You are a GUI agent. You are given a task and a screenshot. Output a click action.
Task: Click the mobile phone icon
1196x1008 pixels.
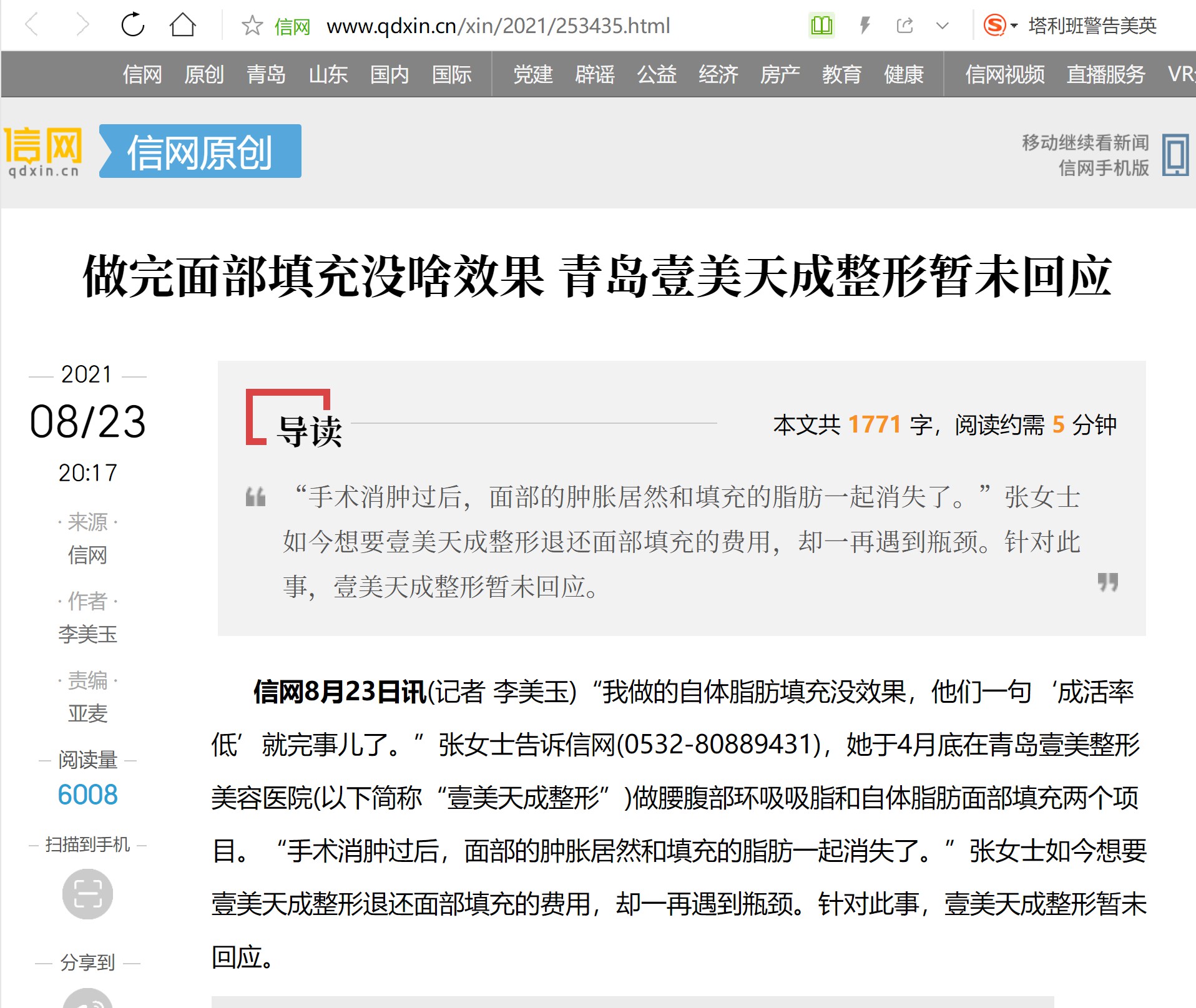[x=1175, y=154]
